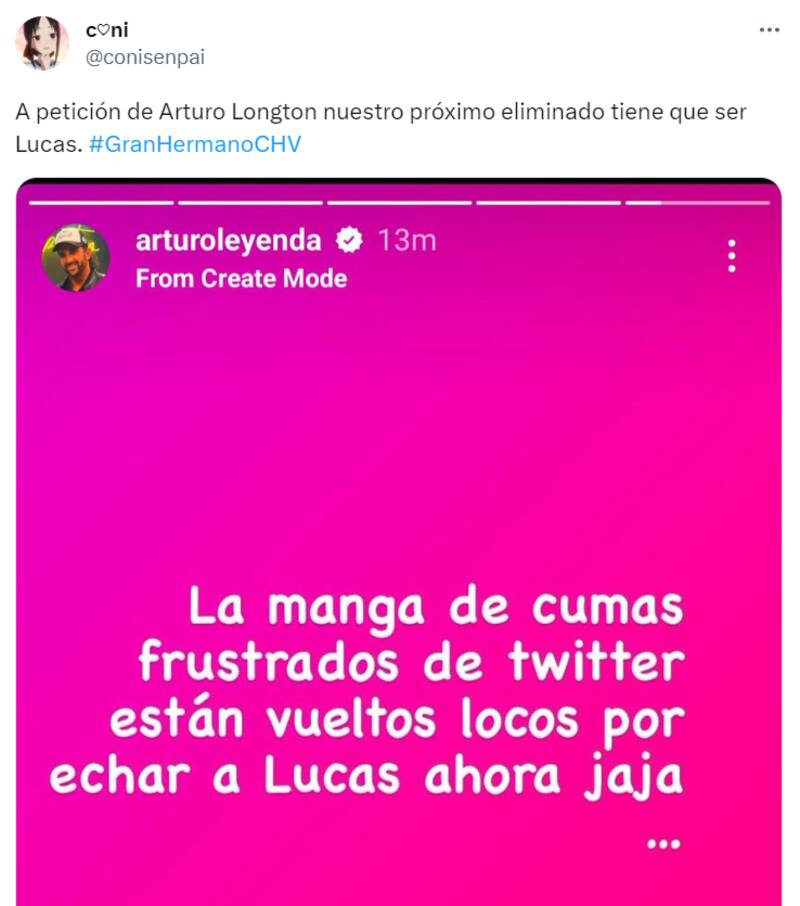Viewport: 800px width, 906px height.
Task: Open the story's vertical three-dot options
Action: click(732, 256)
